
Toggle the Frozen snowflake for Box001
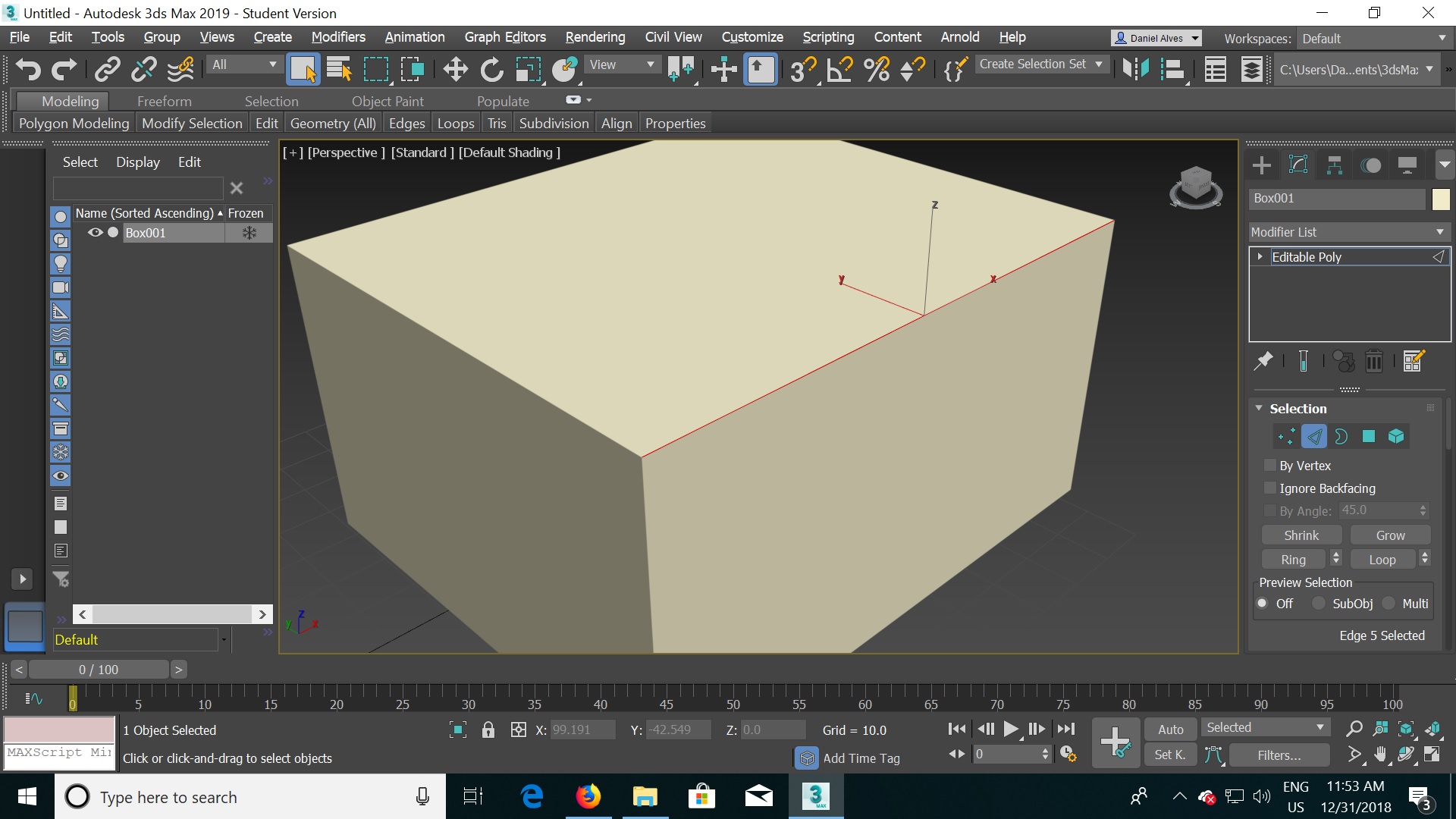pyautogui.click(x=249, y=233)
